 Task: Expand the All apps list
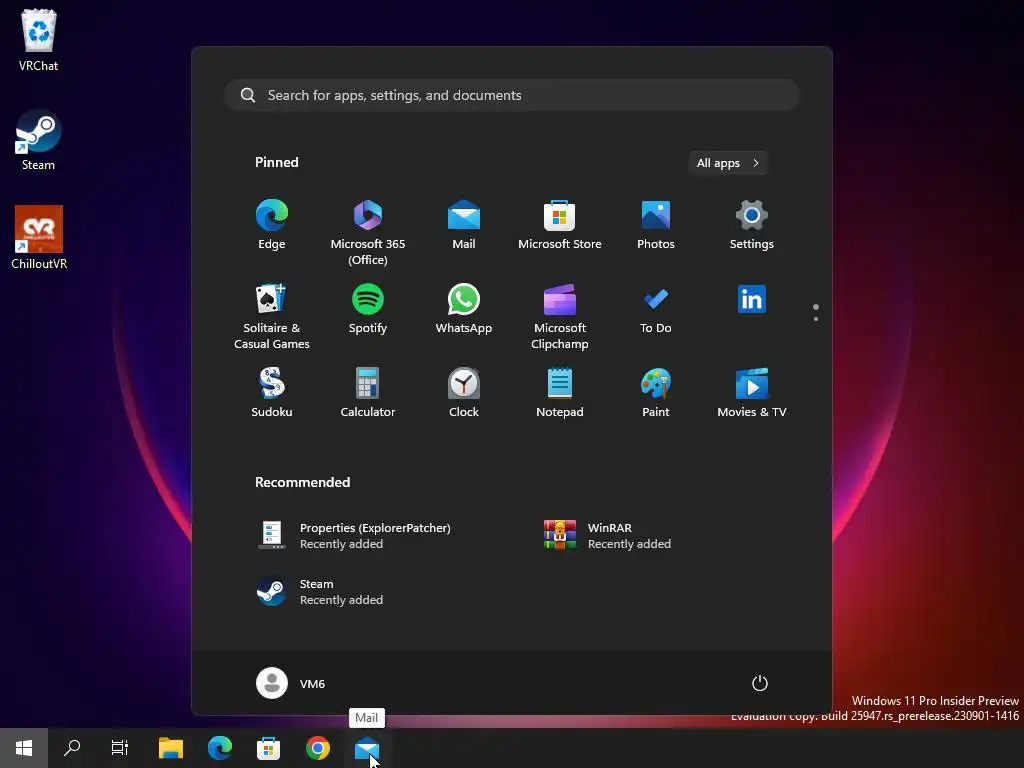[x=728, y=163]
